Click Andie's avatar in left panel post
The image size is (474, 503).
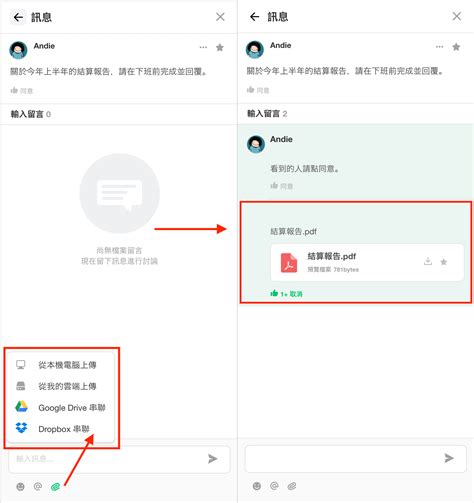[18, 50]
